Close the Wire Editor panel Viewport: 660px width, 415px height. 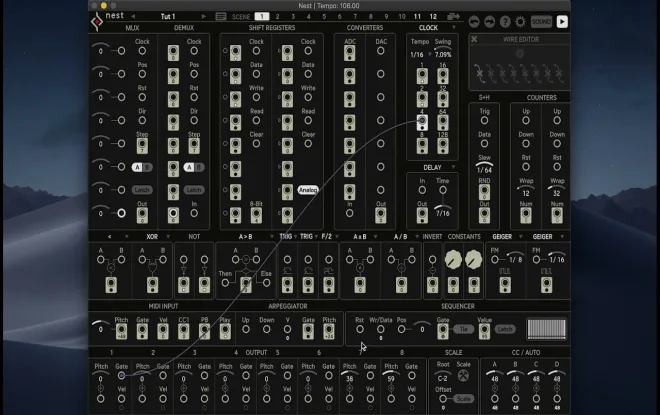click(x=474, y=39)
